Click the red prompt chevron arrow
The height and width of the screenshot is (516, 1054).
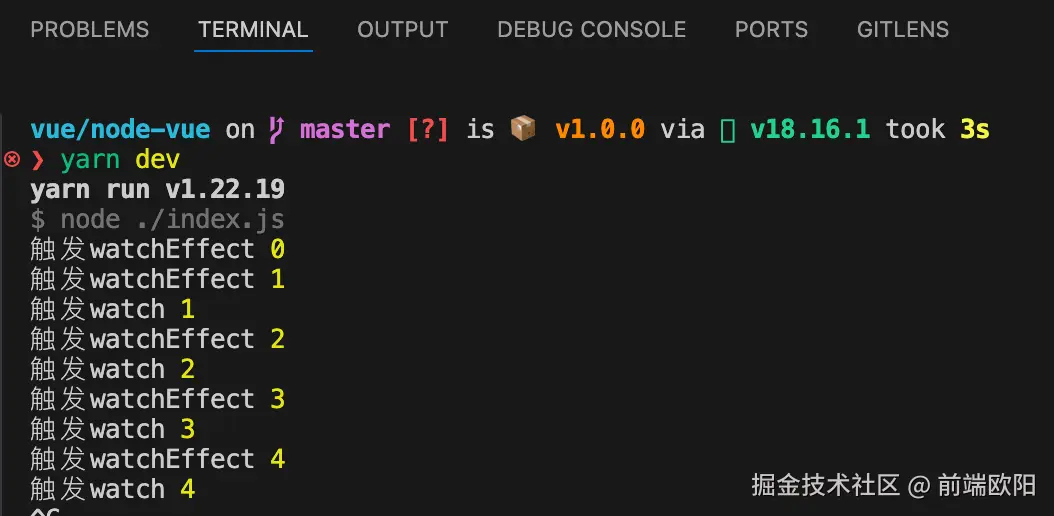(x=39, y=159)
